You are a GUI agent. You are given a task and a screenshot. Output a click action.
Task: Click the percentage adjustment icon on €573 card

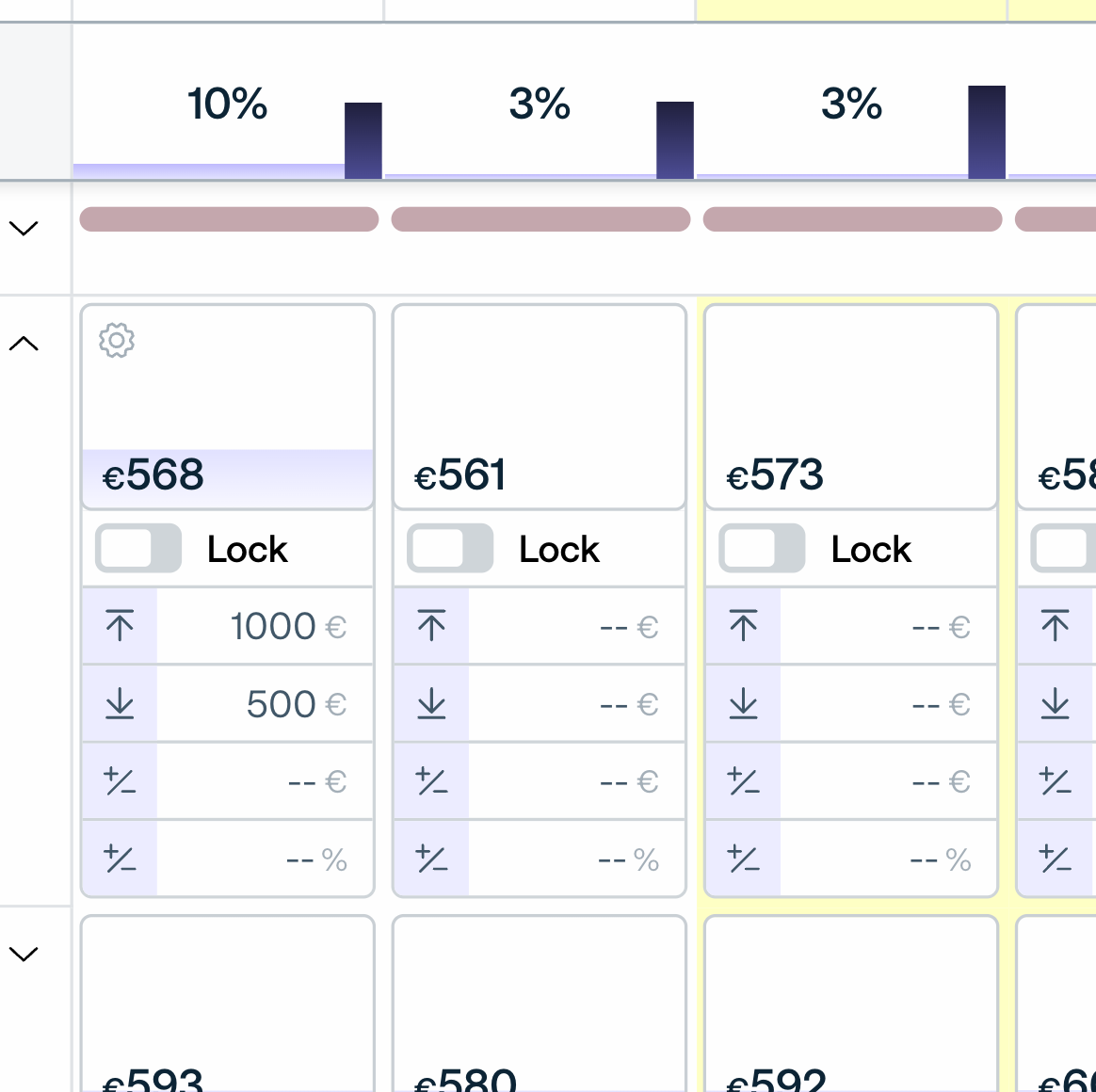(x=743, y=858)
